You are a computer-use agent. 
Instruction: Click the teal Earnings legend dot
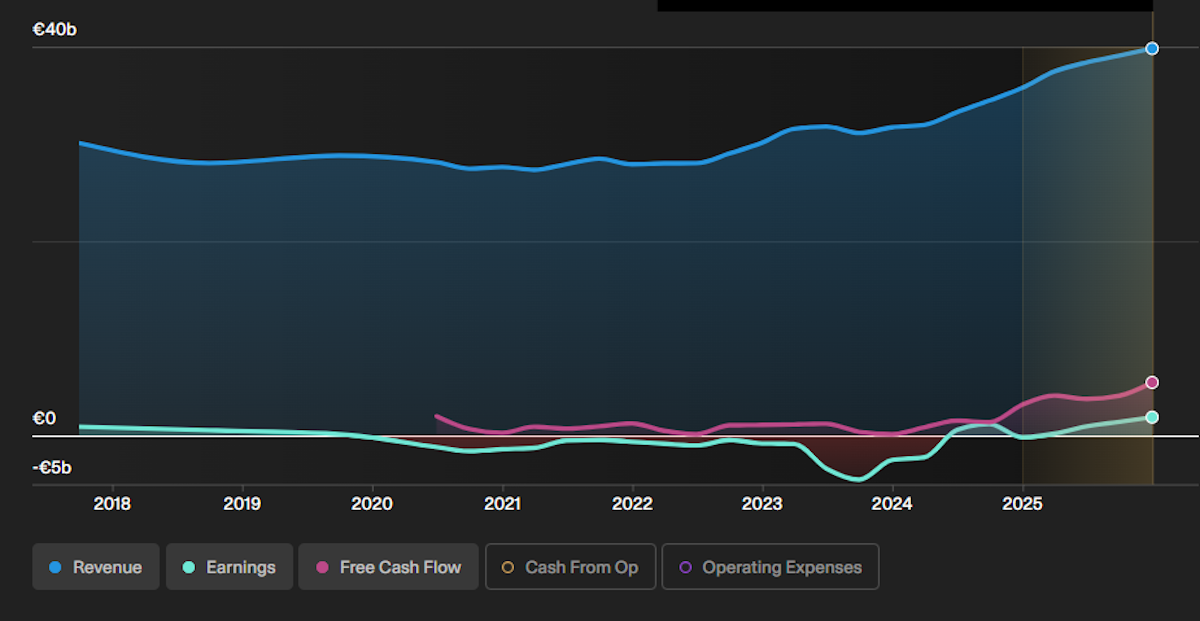click(x=189, y=567)
